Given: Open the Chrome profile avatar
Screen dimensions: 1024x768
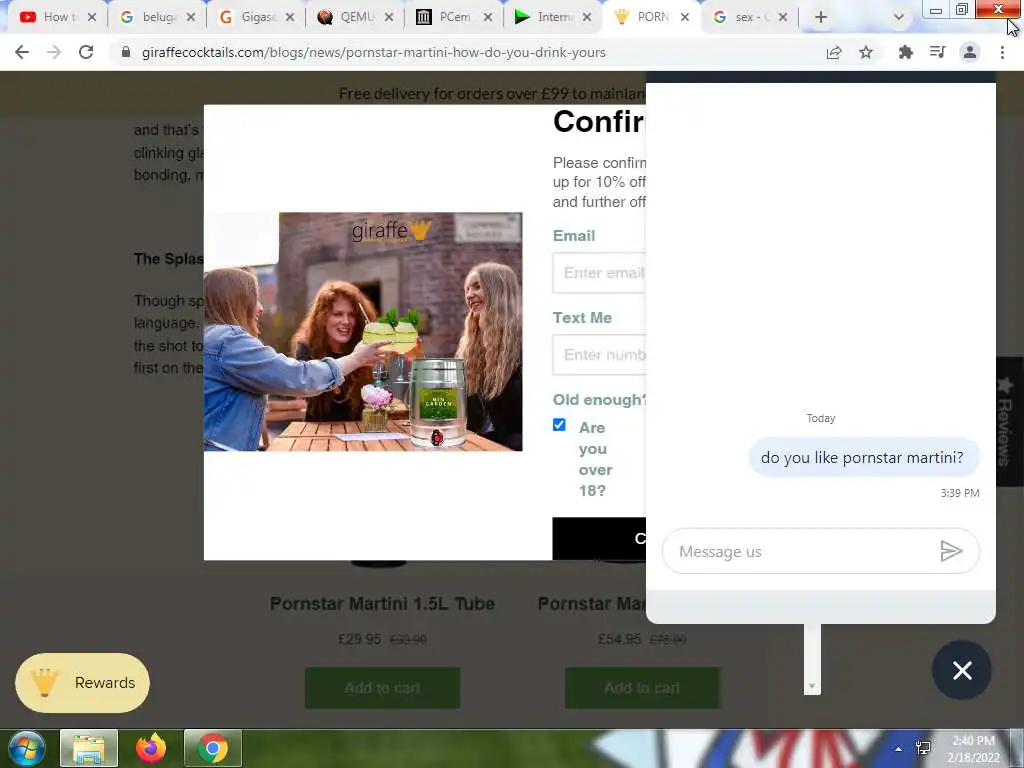Looking at the screenshot, I should pyautogui.click(x=970, y=52).
